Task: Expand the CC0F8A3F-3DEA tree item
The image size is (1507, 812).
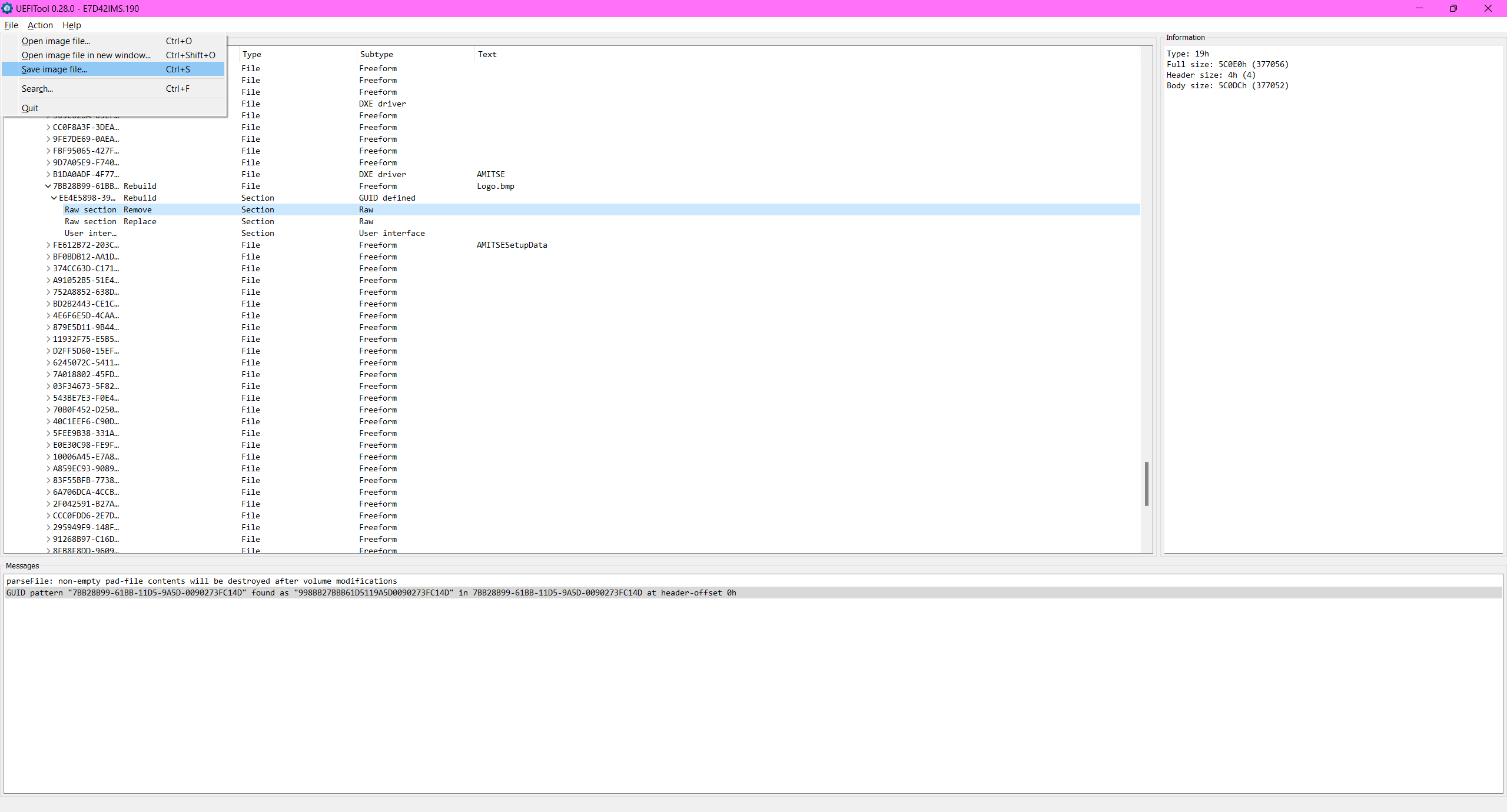Action: pyautogui.click(x=48, y=128)
